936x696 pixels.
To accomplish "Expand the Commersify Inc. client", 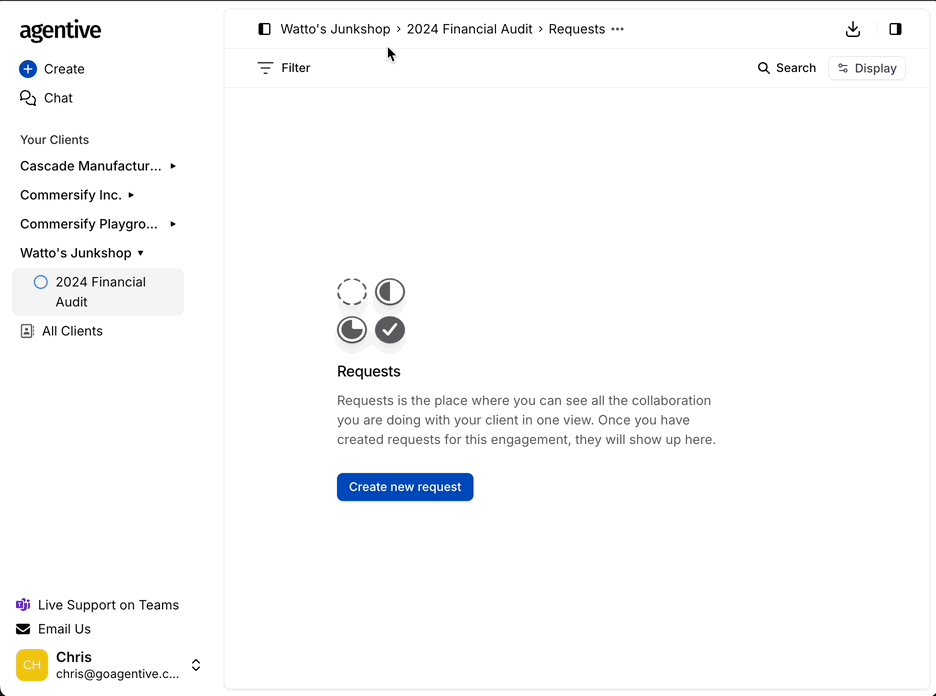I will [131, 195].
